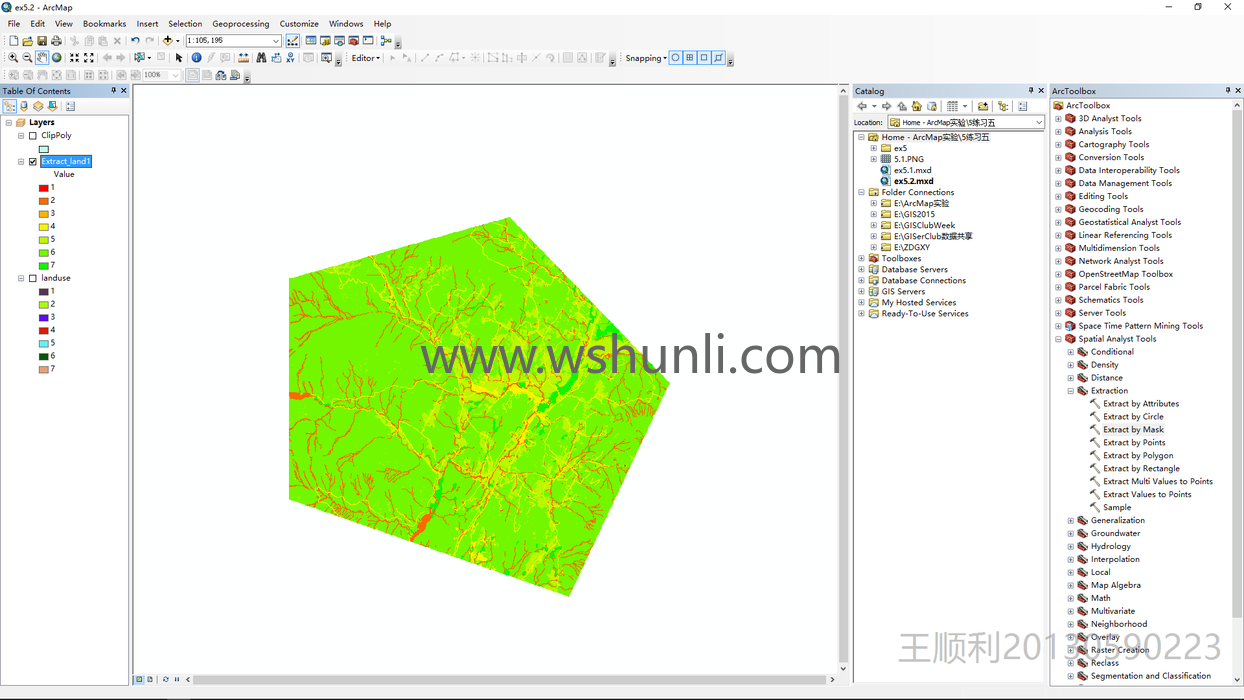Open the Snapping dropdown menu
Screen dimensions: 1244x700
click(x=646, y=58)
